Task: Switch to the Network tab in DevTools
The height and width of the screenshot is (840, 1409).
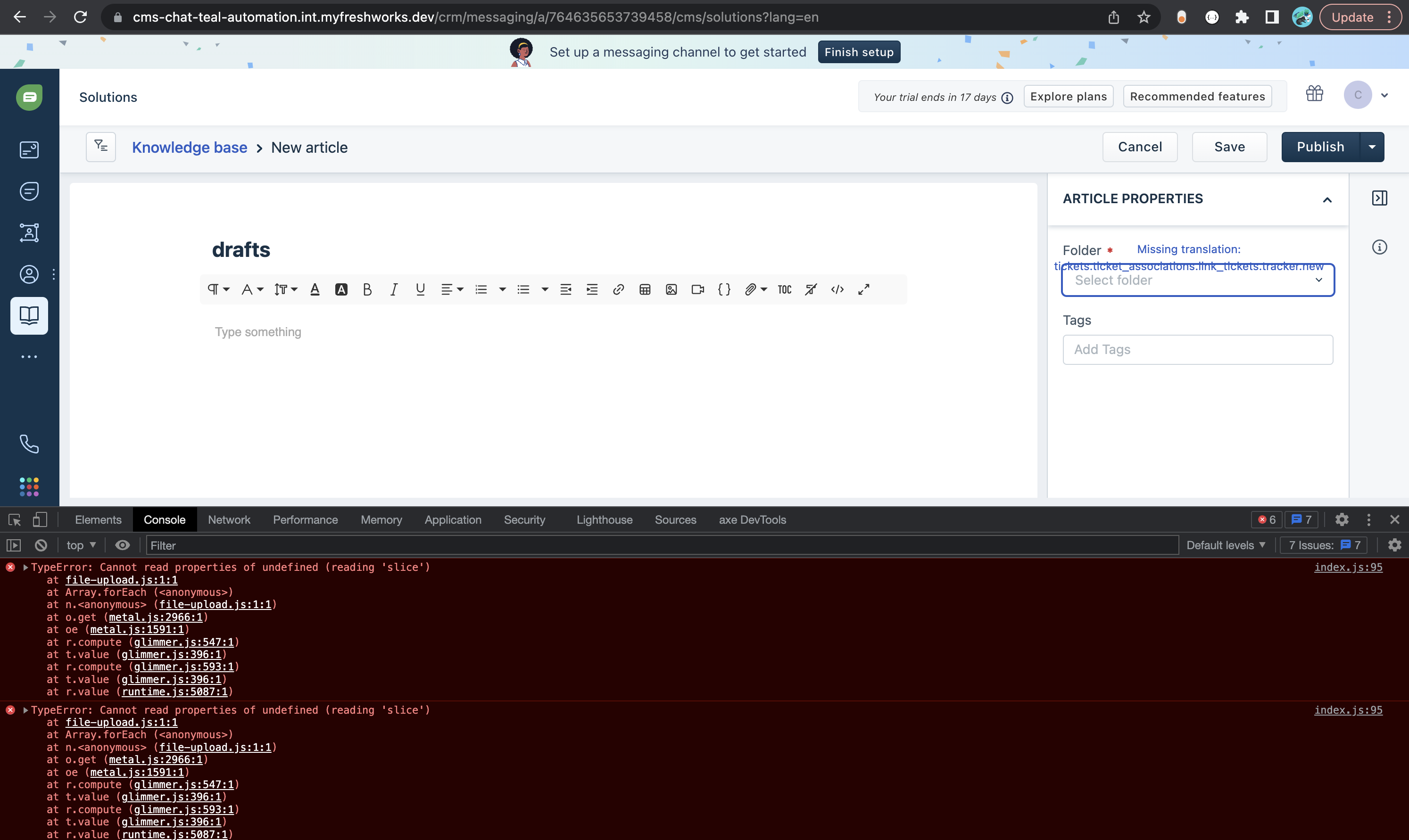Action: point(229,519)
